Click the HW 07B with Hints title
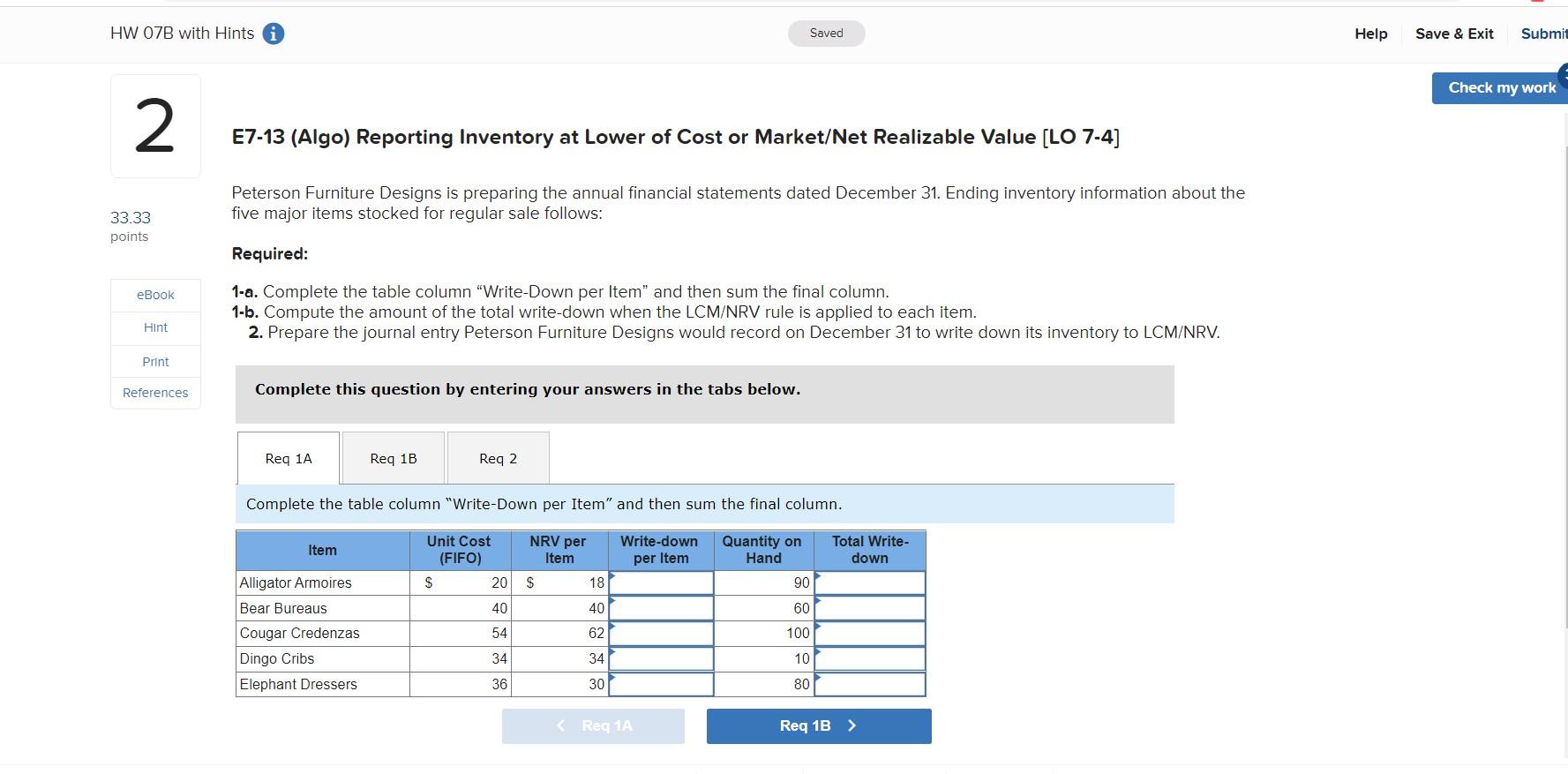Image resolution: width=1568 pixels, height=774 pixels. pos(183,34)
